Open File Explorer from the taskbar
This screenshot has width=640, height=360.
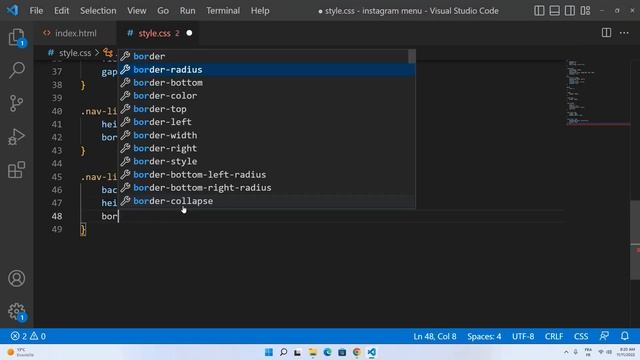pos(313,352)
